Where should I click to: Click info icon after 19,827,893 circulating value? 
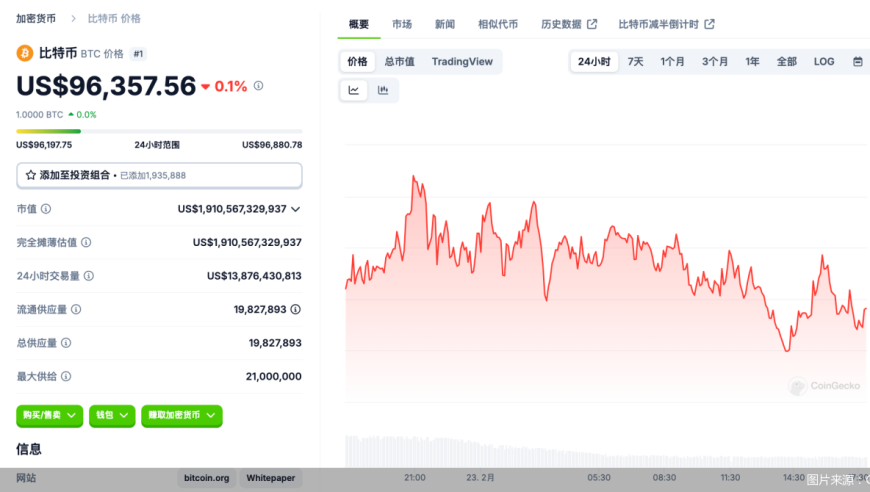[296, 309]
